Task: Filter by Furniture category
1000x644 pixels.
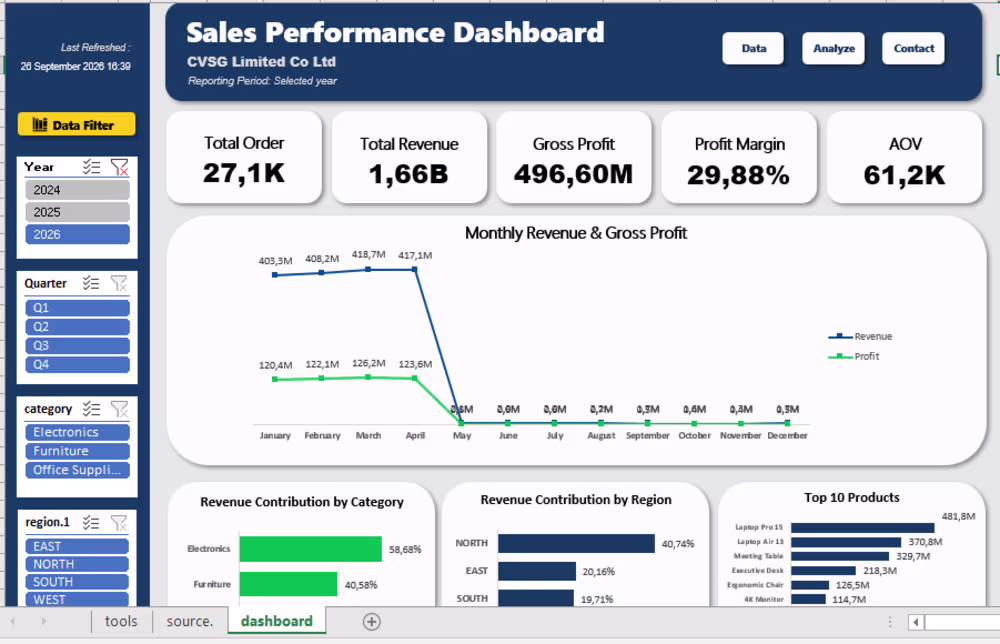Action: tap(77, 451)
